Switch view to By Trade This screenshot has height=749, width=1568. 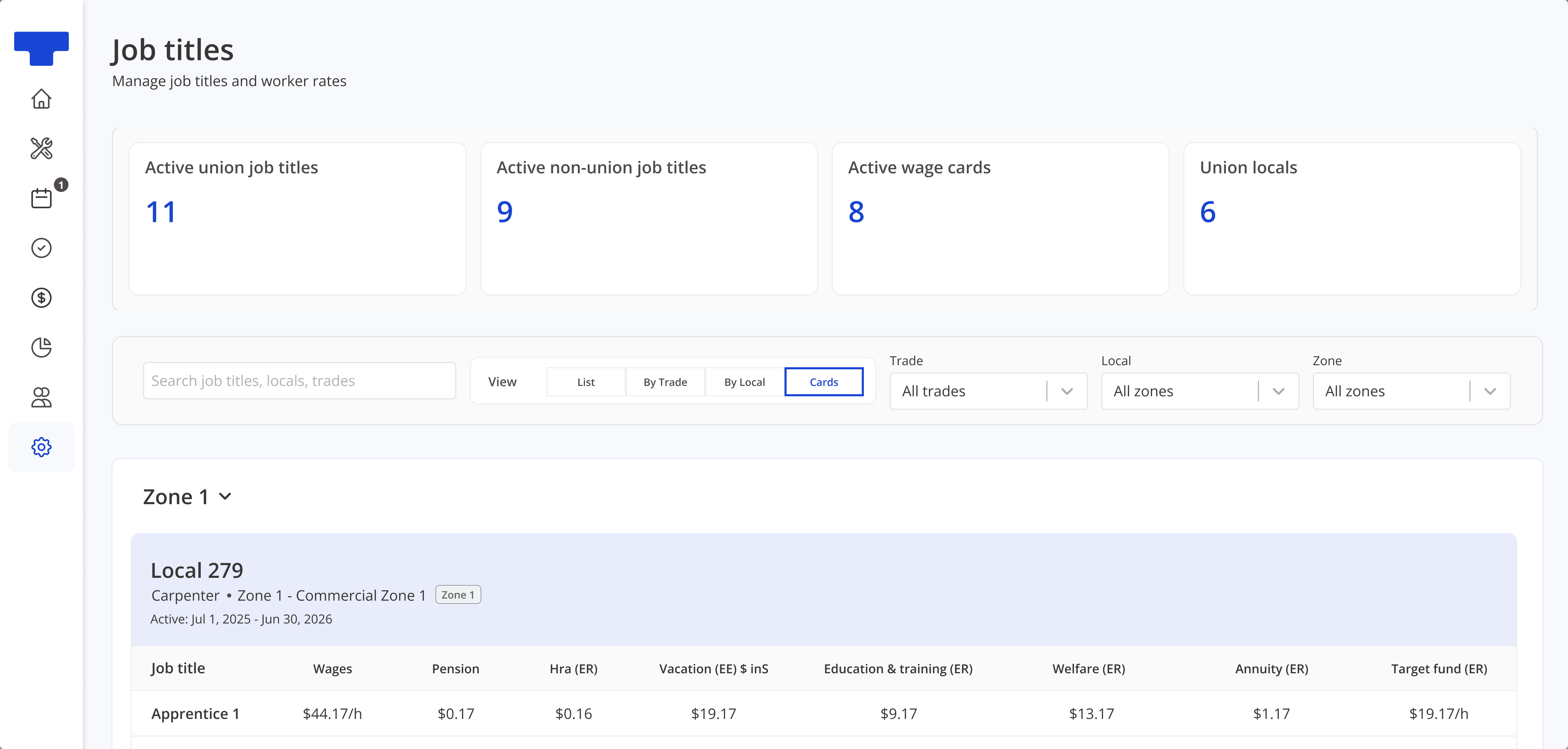tap(665, 382)
